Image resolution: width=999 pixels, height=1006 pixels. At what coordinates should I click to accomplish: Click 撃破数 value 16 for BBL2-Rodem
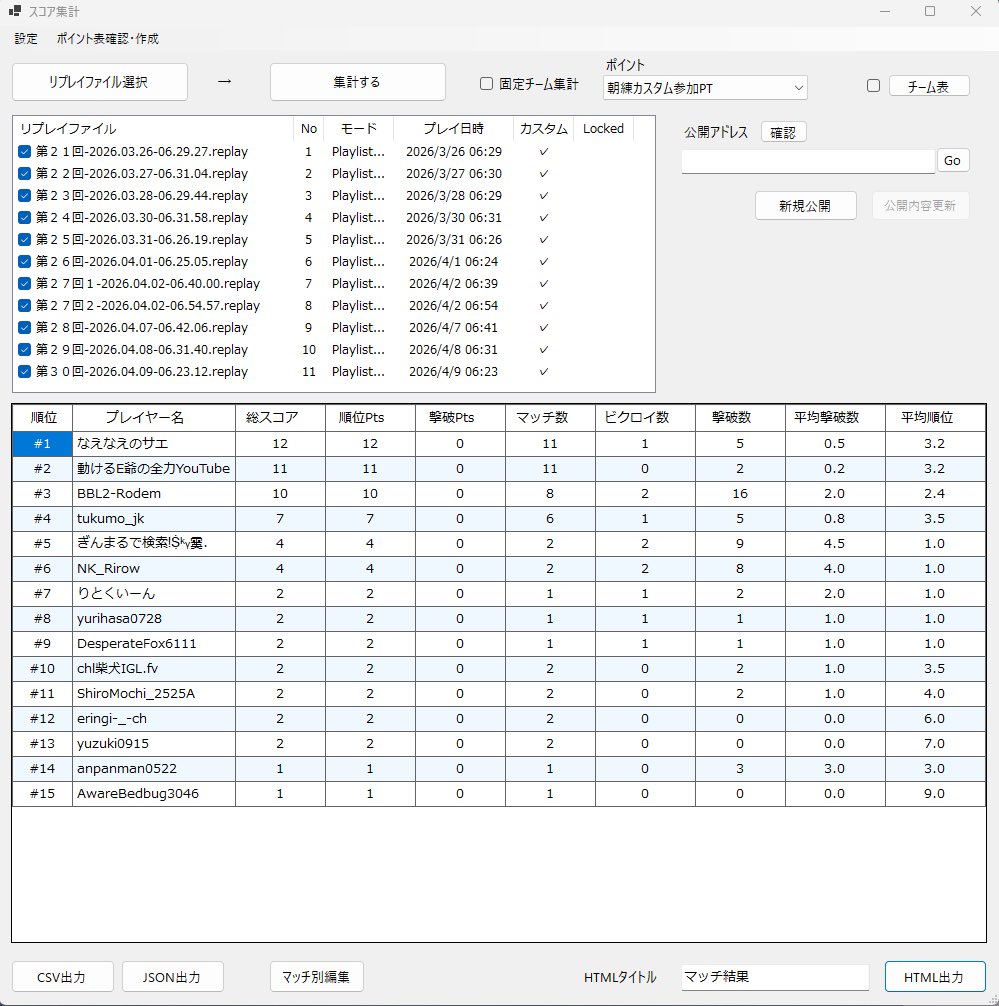coord(740,494)
